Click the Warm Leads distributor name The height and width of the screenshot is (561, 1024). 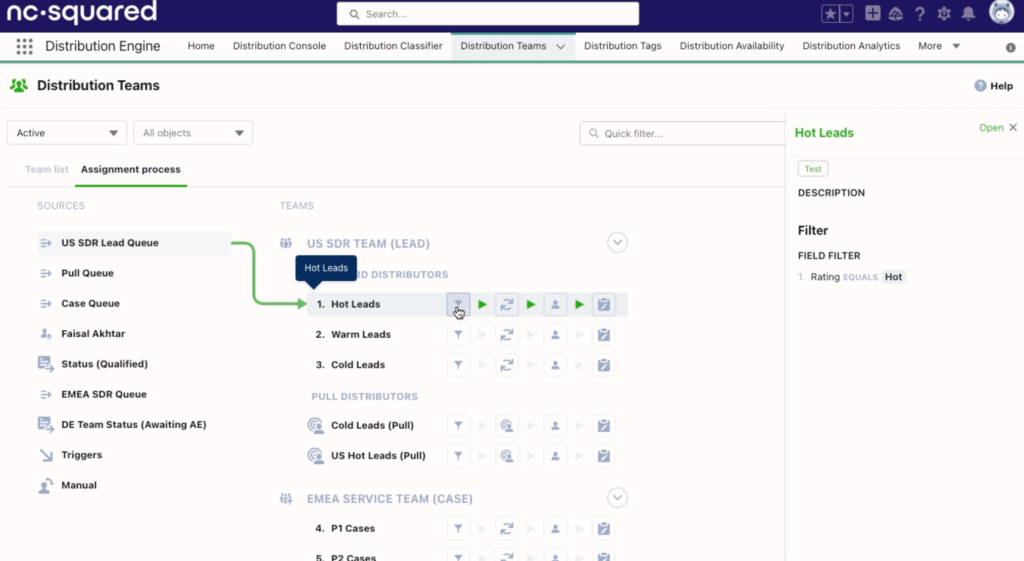[360, 334]
